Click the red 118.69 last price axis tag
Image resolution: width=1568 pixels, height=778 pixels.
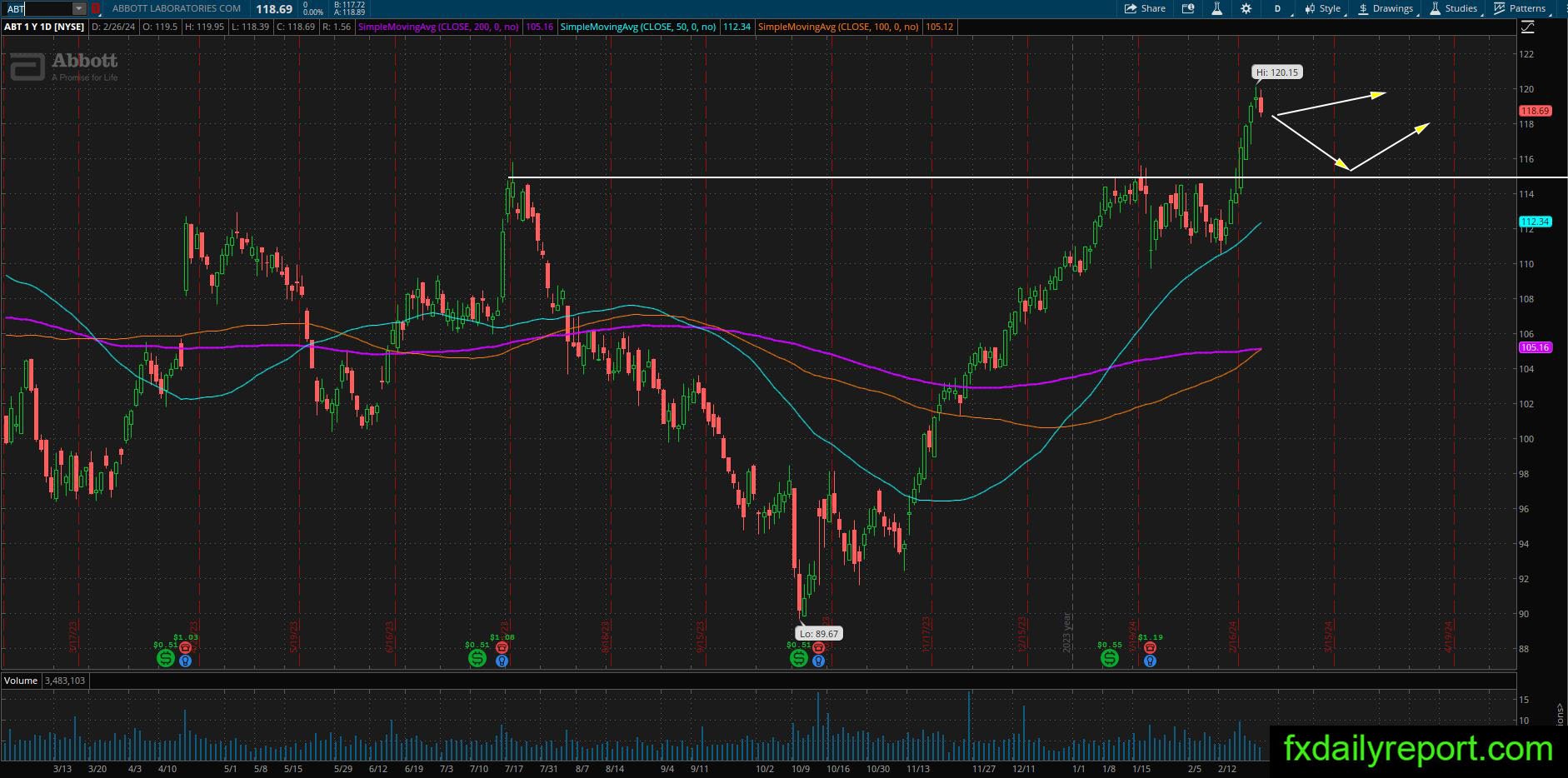(1535, 111)
